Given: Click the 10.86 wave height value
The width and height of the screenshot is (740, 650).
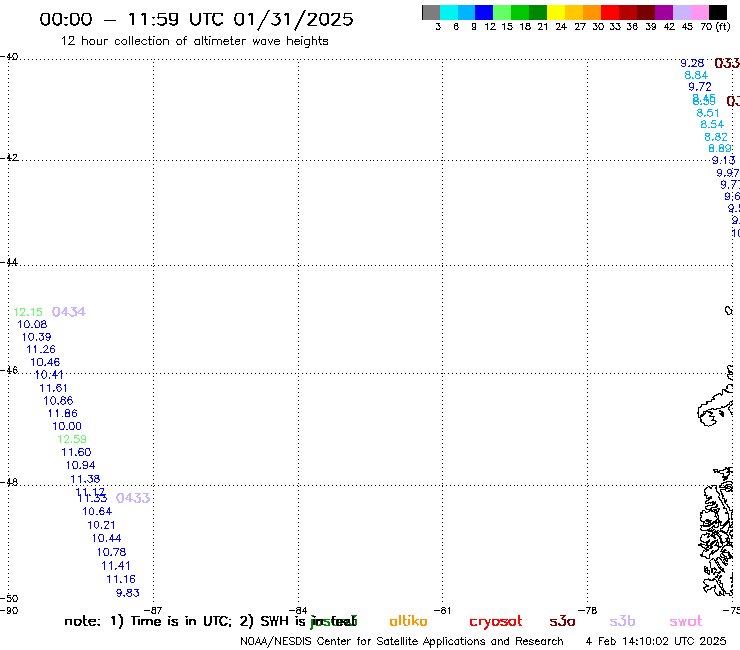Looking at the screenshot, I should (58, 401).
